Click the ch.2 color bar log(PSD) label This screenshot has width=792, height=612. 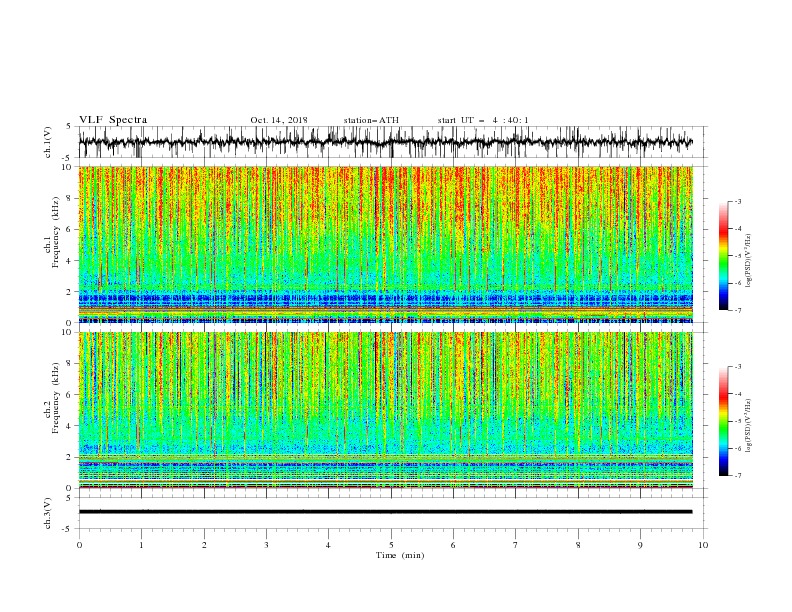pos(748,426)
